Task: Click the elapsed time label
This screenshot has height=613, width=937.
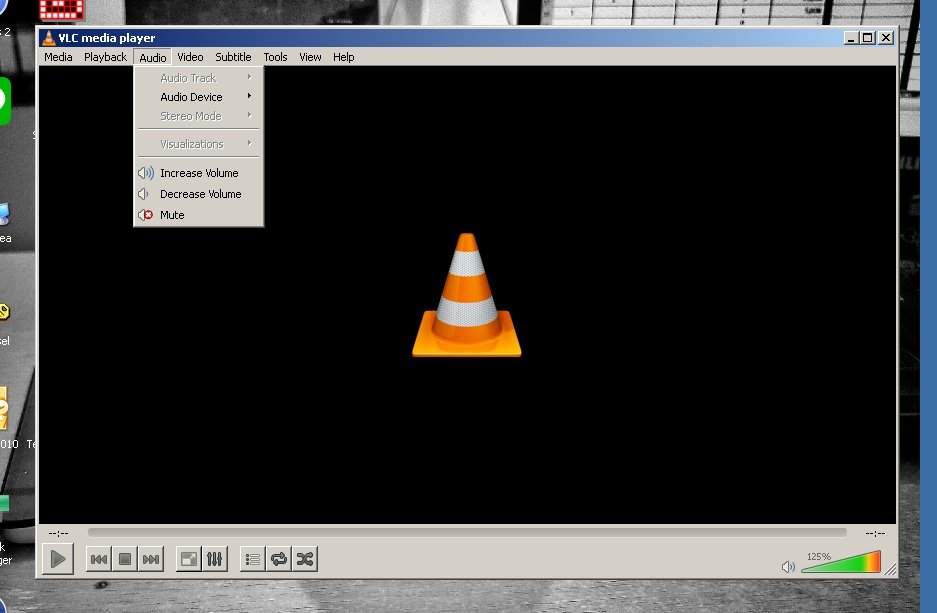Action: 59,533
